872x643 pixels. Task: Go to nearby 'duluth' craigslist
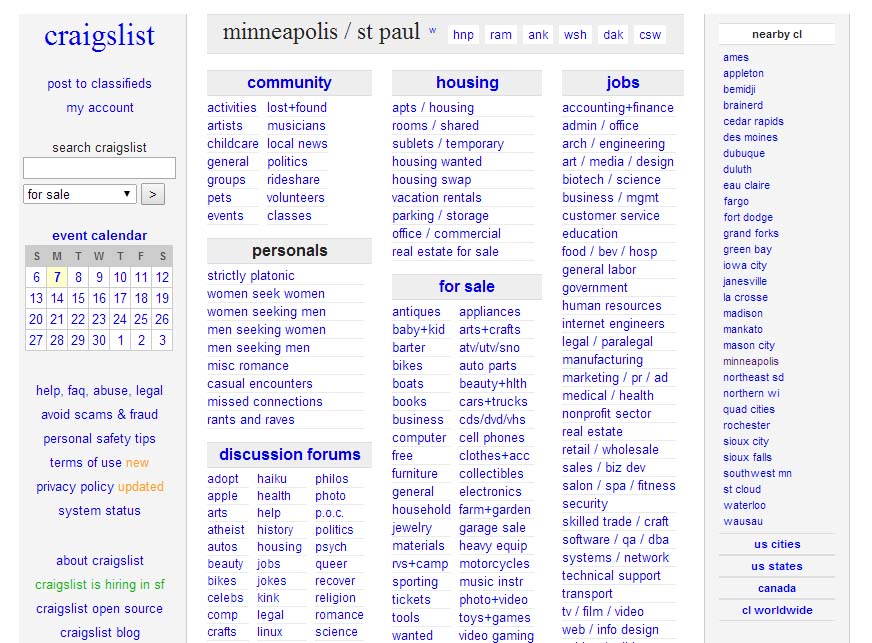click(737, 169)
